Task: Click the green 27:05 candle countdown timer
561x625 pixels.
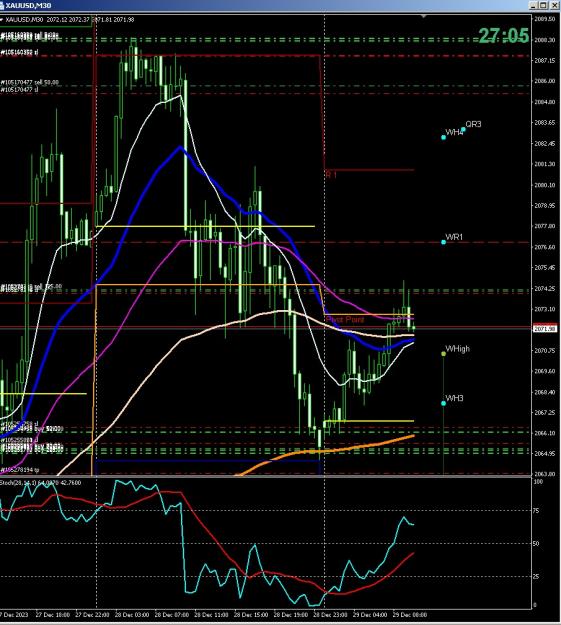Action: [x=504, y=35]
